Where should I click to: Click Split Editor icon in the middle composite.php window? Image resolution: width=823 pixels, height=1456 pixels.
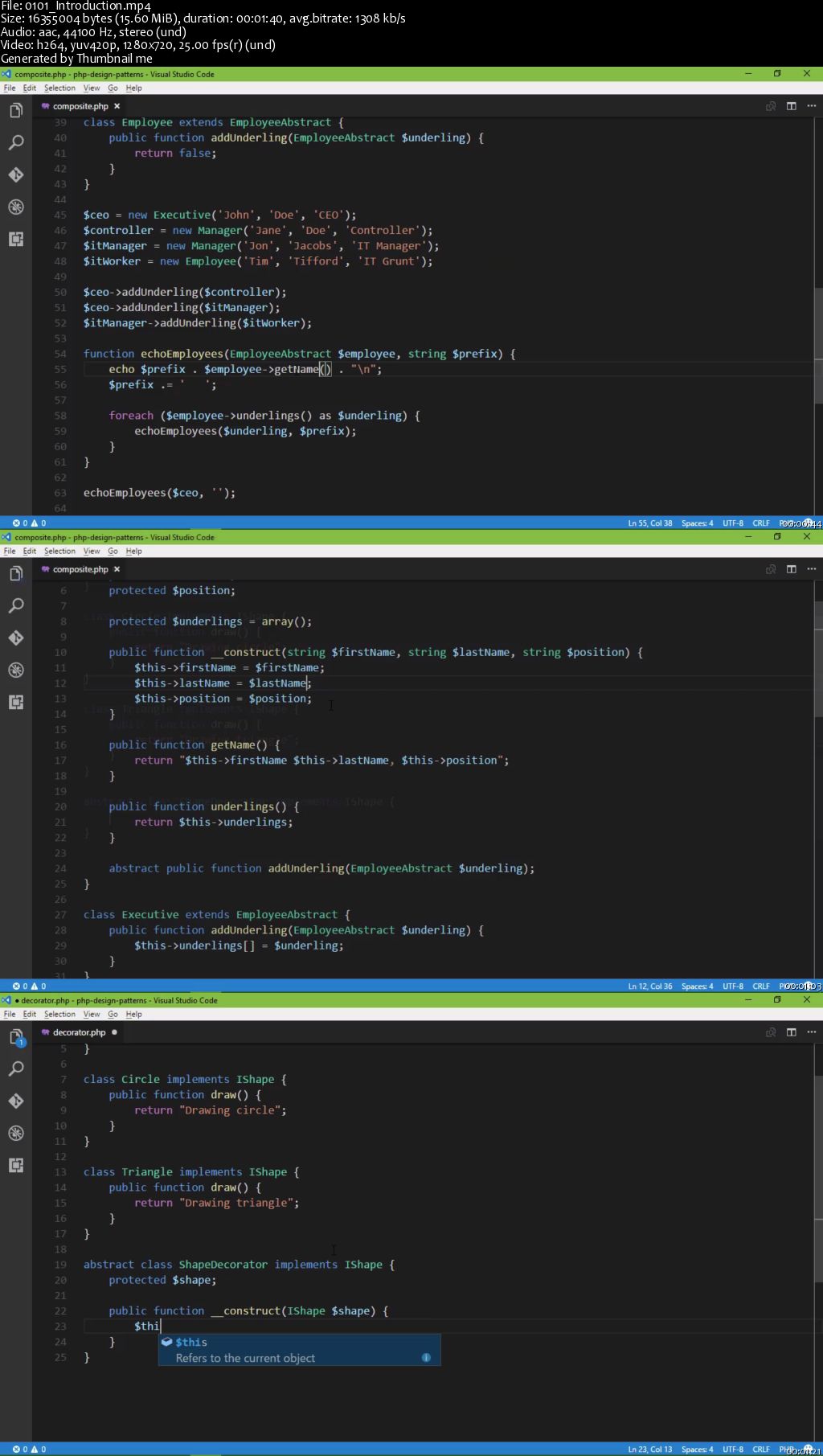click(x=791, y=569)
